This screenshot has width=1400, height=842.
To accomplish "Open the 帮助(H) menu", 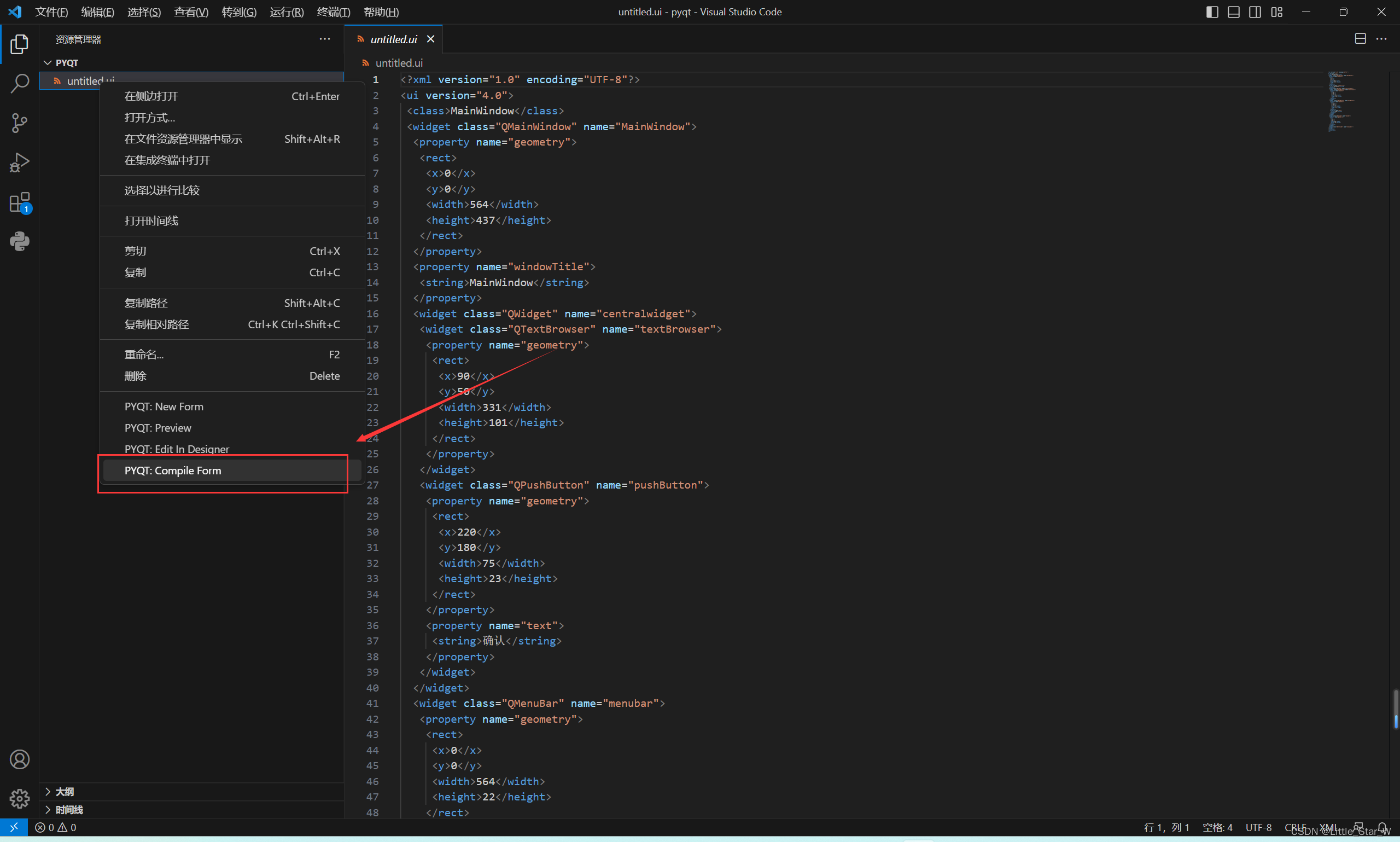I will click(381, 12).
